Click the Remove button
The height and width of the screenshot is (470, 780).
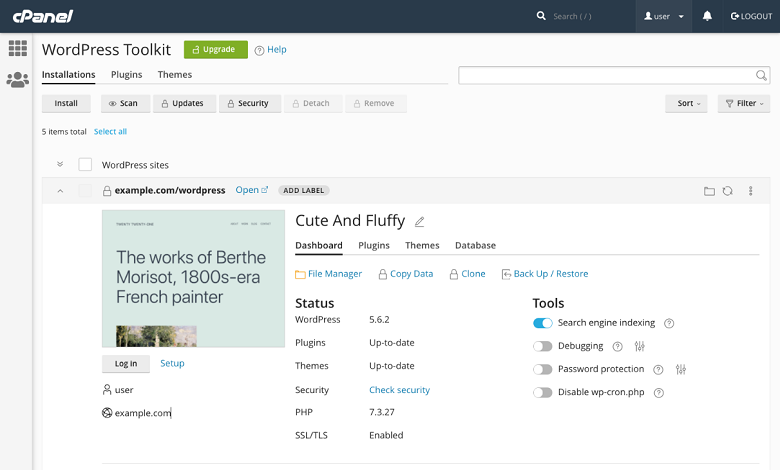point(376,103)
